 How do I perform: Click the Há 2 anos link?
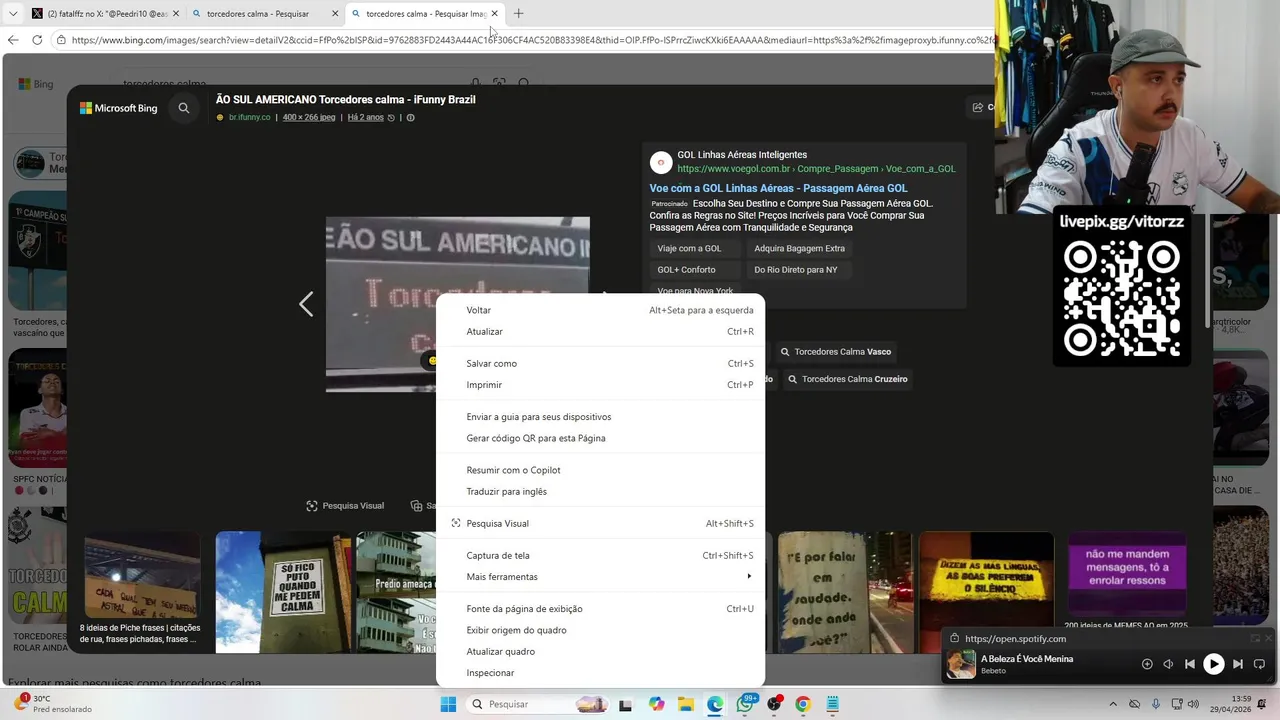coord(365,117)
